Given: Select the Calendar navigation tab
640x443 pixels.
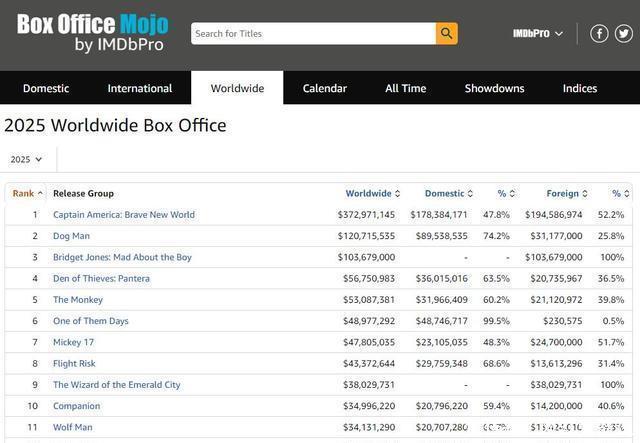Looking at the screenshot, I should (324, 88).
